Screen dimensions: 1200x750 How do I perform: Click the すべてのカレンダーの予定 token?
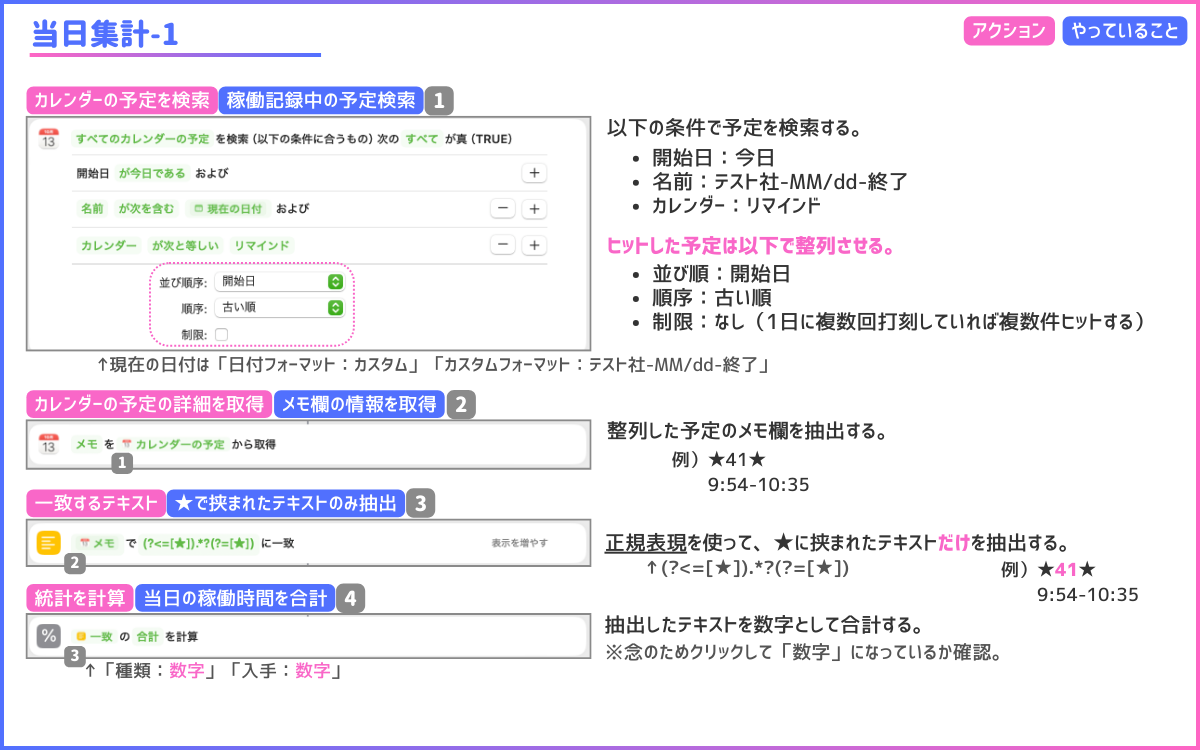click(x=142, y=138)
